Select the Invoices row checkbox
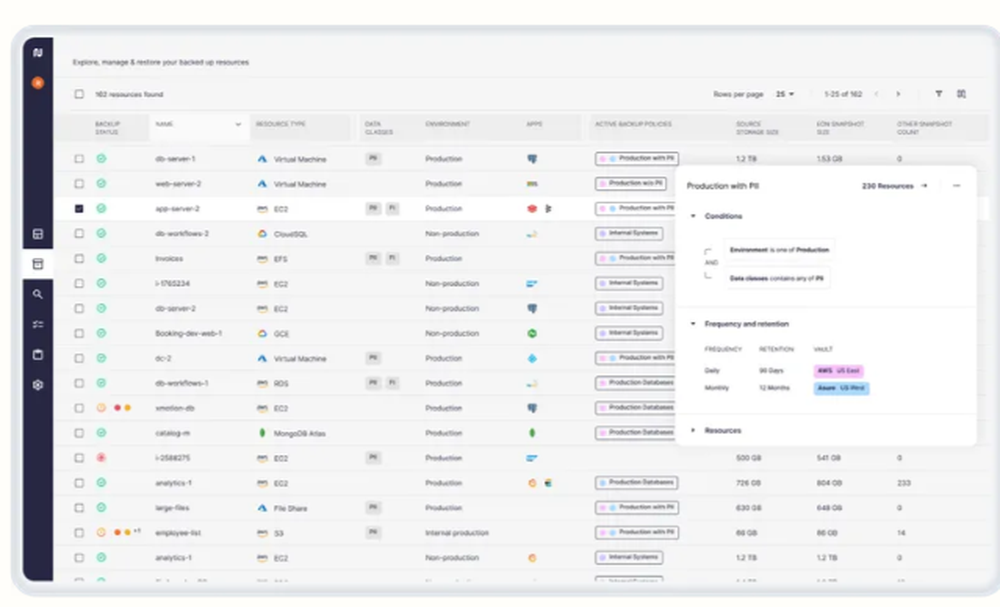1000x607 pixels. (x=79, y=258)
